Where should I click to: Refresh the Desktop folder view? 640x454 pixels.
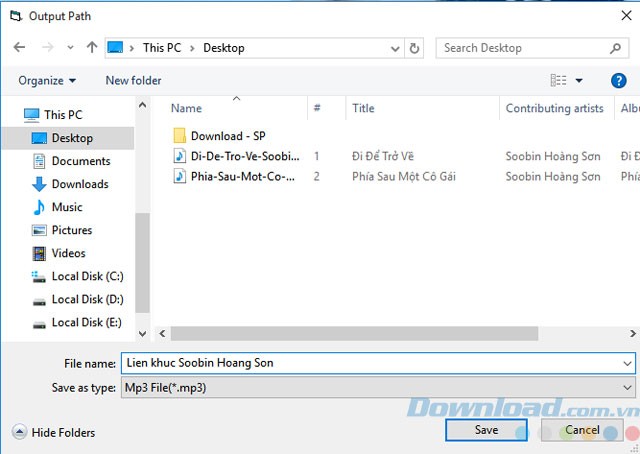click(414, 48)
